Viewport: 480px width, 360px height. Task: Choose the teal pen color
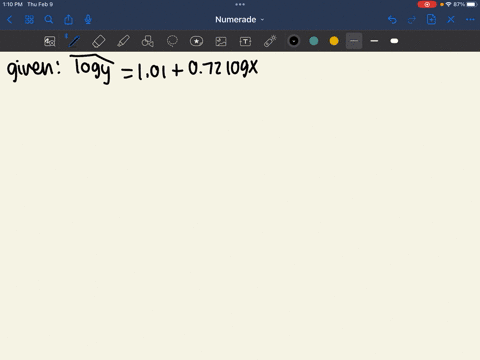(314, 41)
